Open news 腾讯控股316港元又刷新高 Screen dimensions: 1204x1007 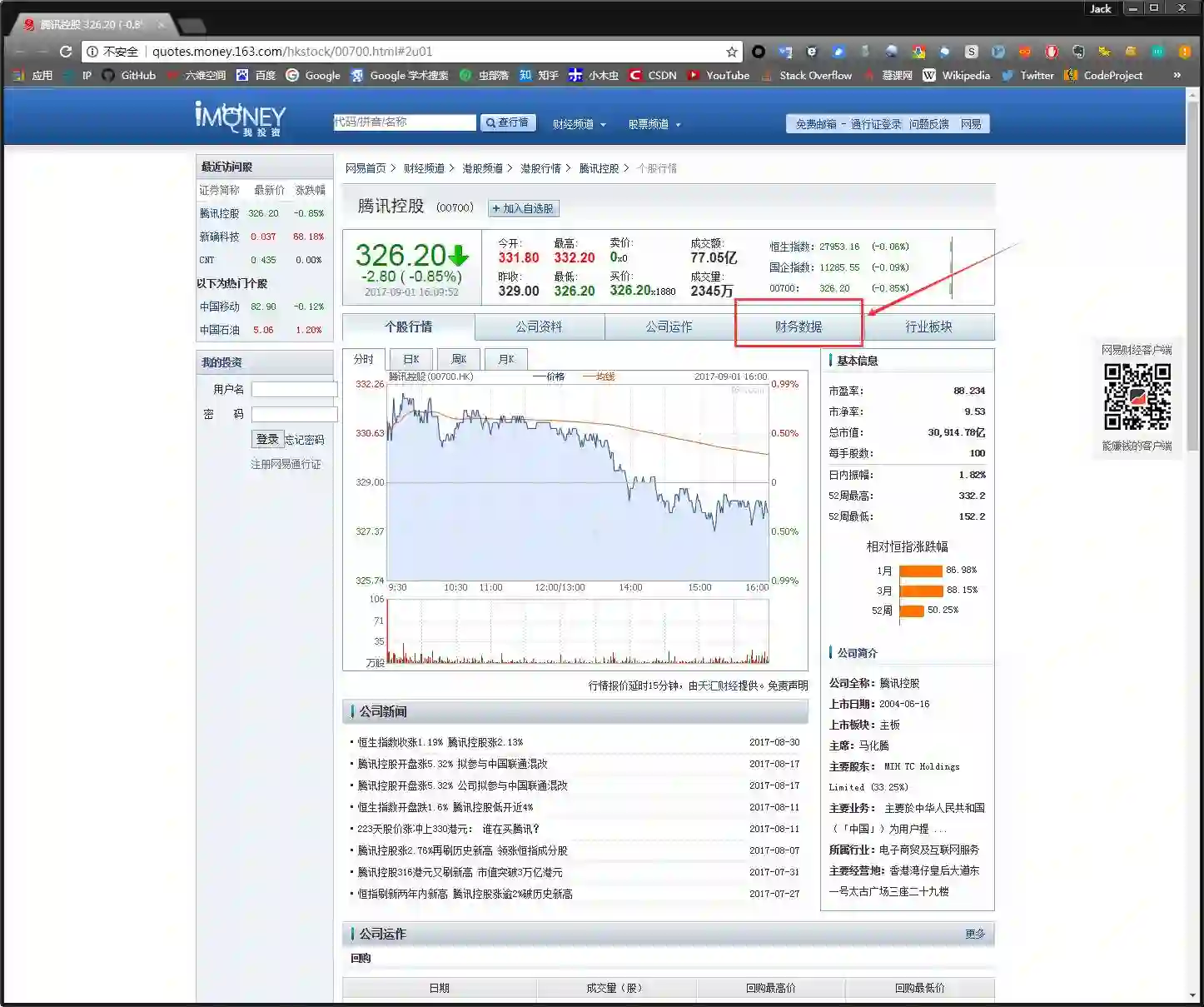pyautogui.click(x=460, y=872)
